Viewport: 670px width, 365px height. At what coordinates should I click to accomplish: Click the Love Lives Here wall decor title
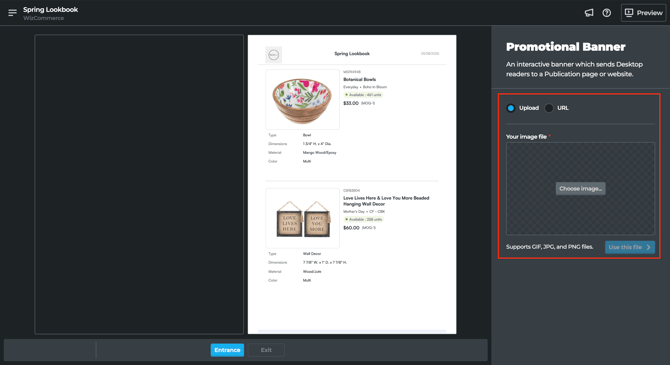point(386,201)
